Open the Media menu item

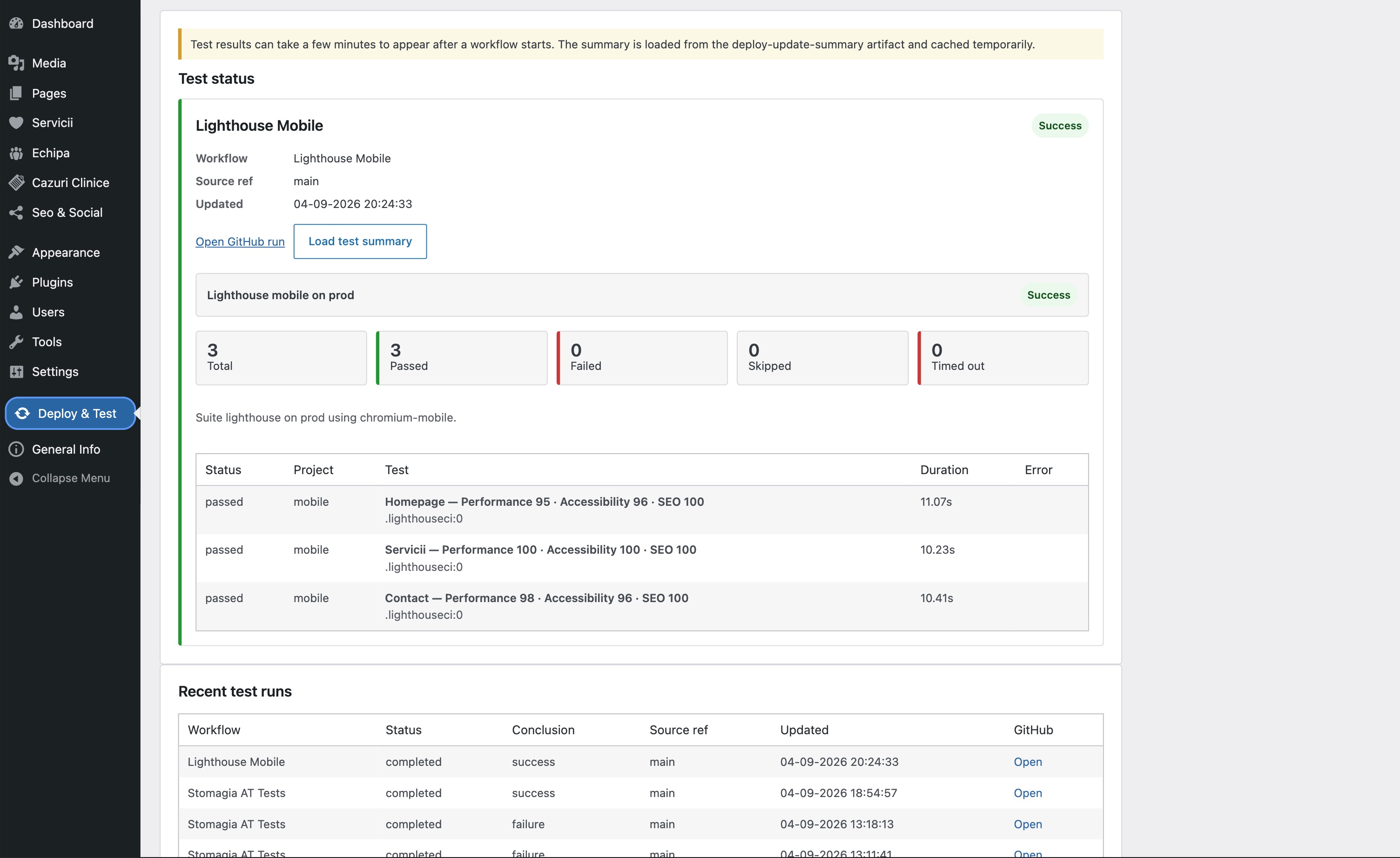(x=70, y=63)
